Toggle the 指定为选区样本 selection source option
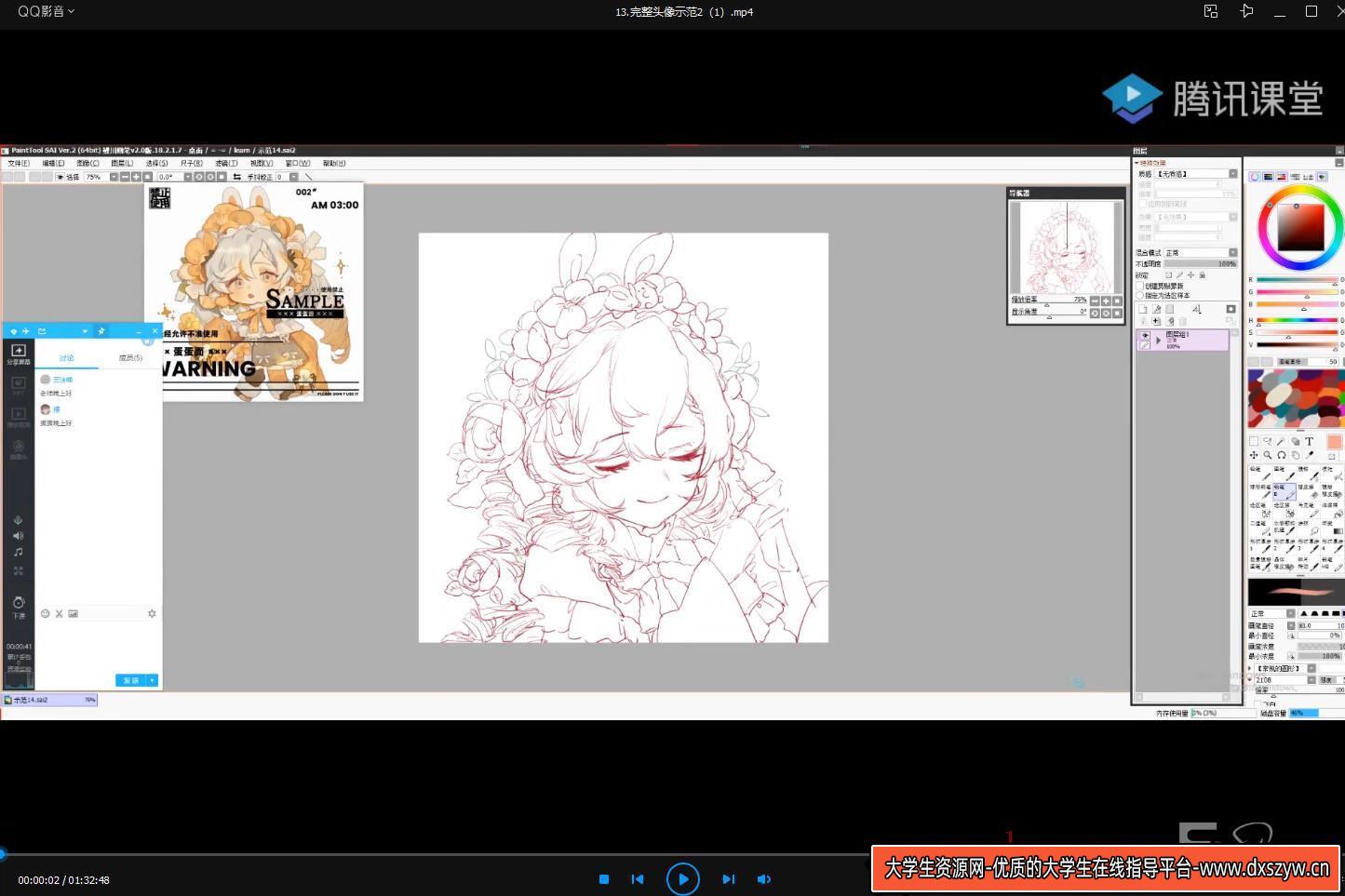 tap(1141, 296)
